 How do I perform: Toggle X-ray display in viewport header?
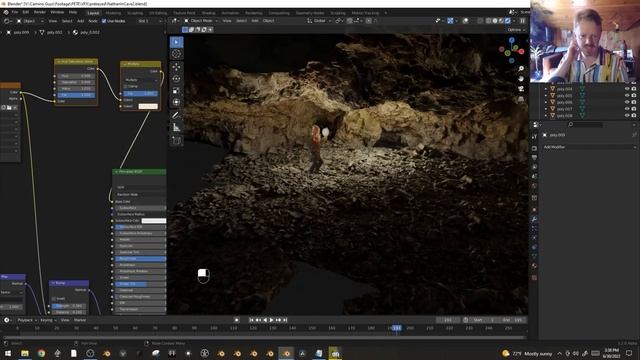tap(480, 21)
